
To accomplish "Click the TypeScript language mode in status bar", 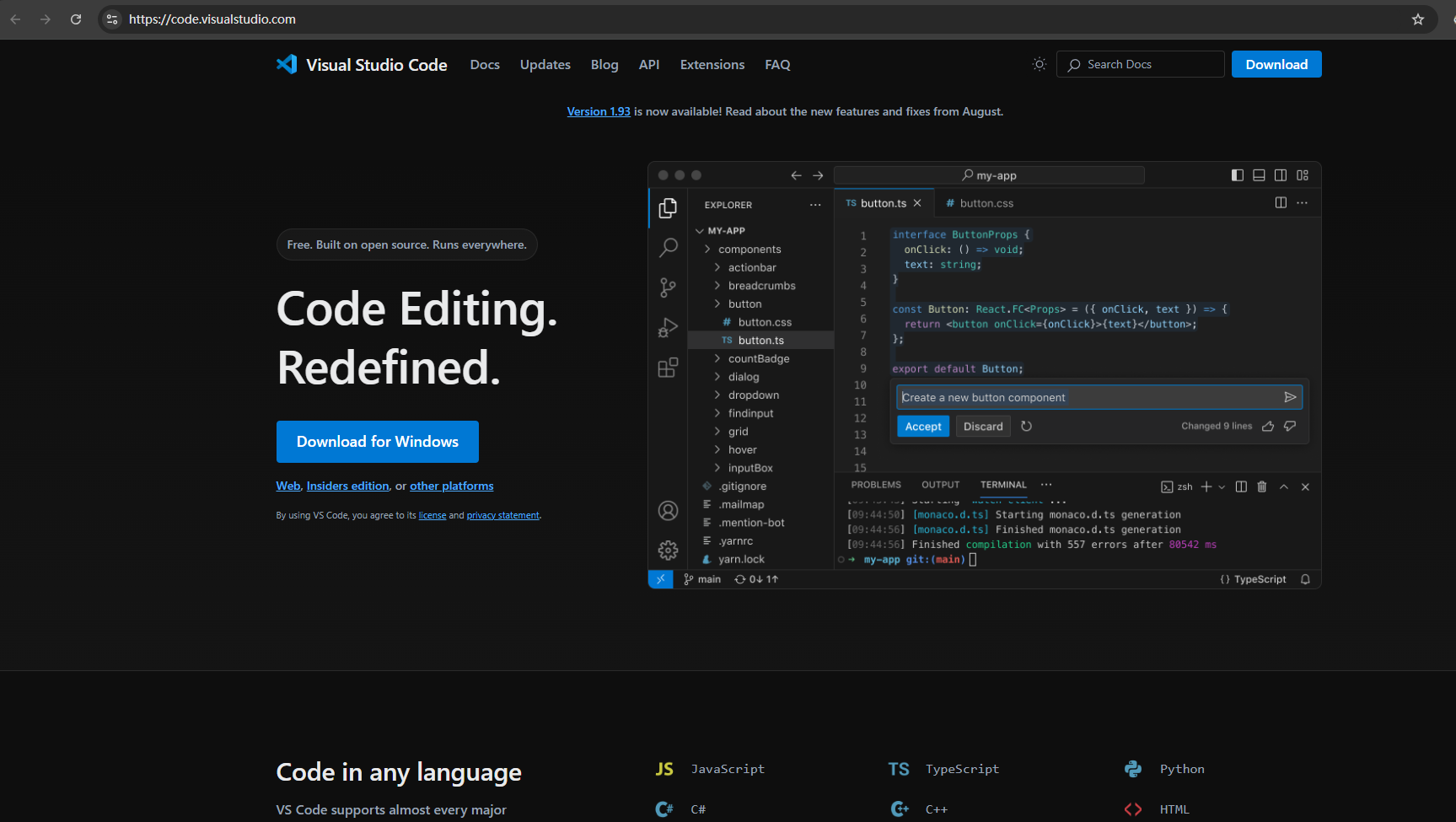I will (1253, 579).
